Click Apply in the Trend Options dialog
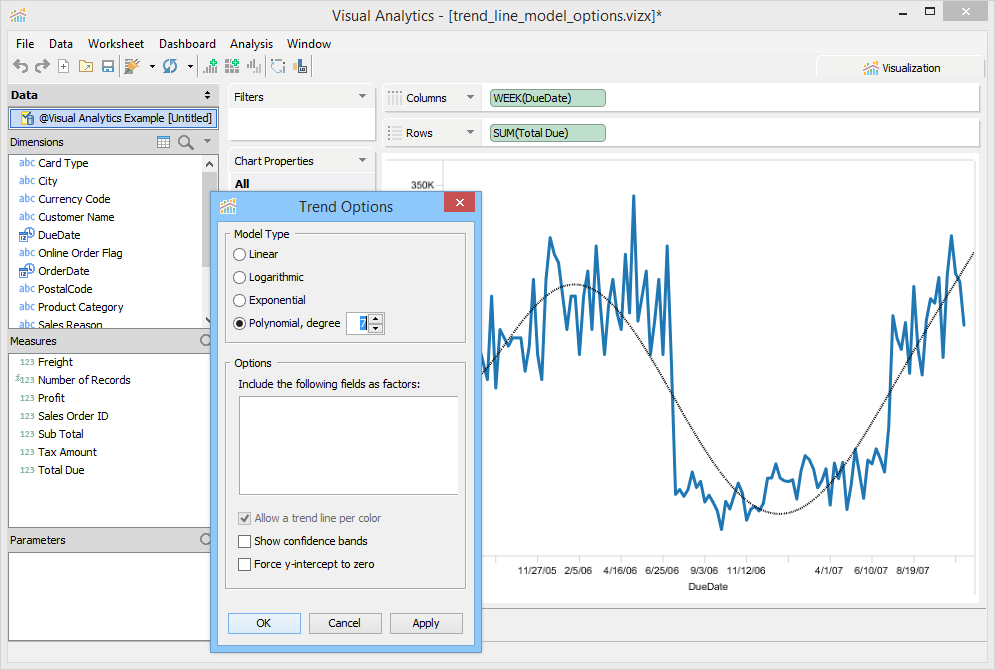This screenshot has height=670, width=995. [x=426, y=623]
